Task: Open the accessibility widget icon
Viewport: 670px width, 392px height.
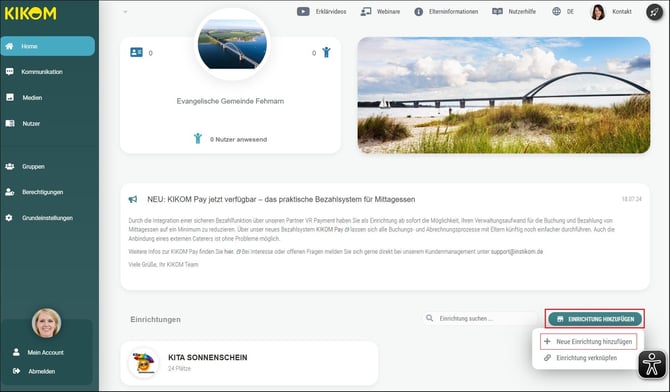Action: 652,365
